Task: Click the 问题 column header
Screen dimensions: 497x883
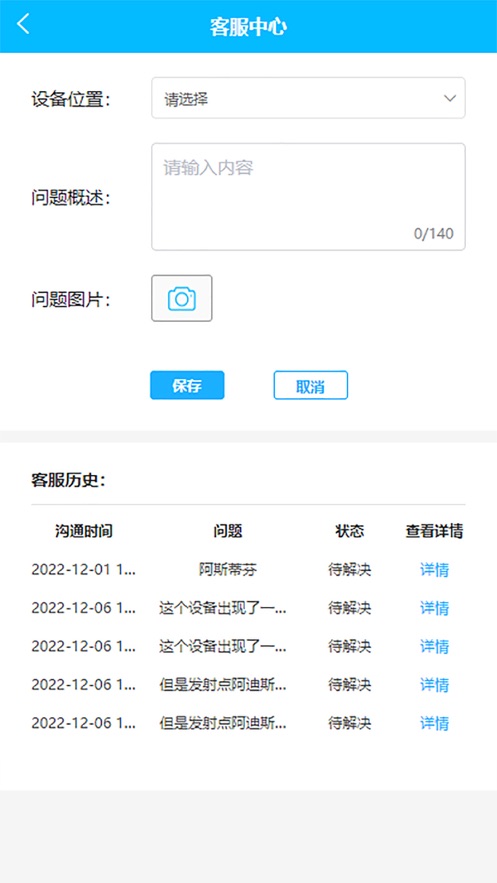Action: click(x=227, y=530)
